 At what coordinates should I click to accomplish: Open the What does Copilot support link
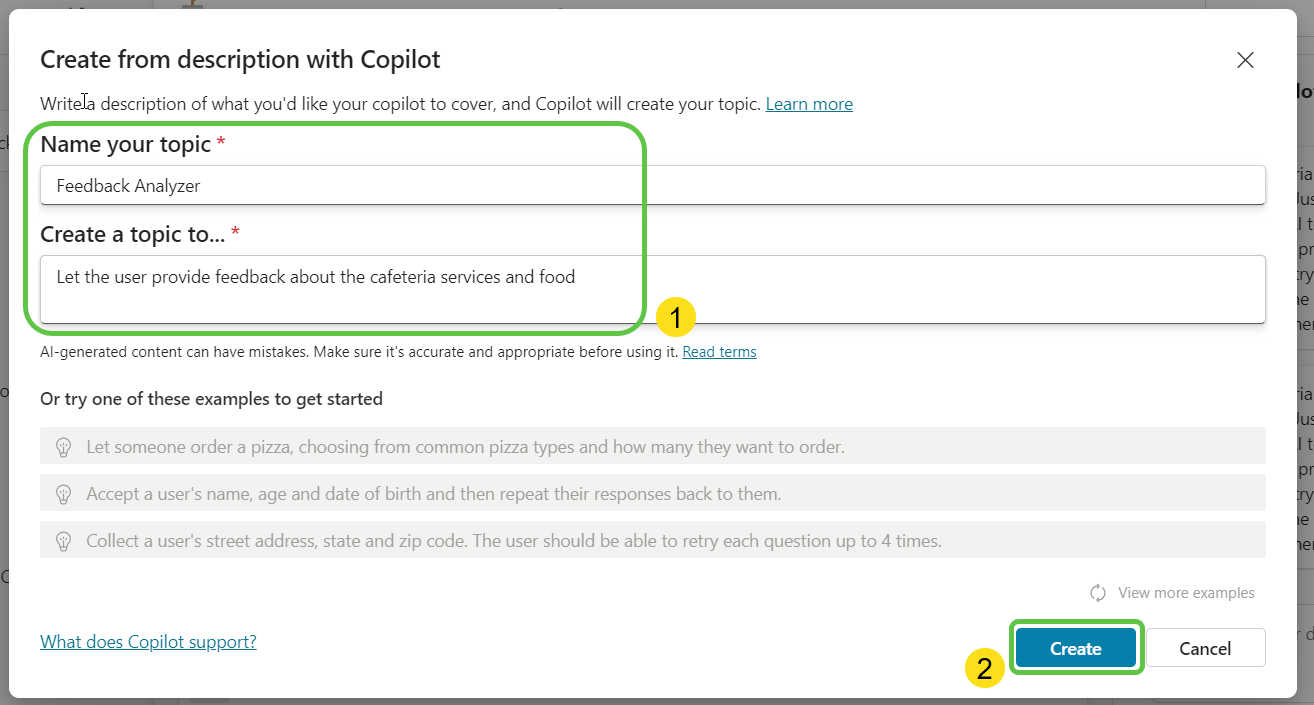(x=148, y=642)
